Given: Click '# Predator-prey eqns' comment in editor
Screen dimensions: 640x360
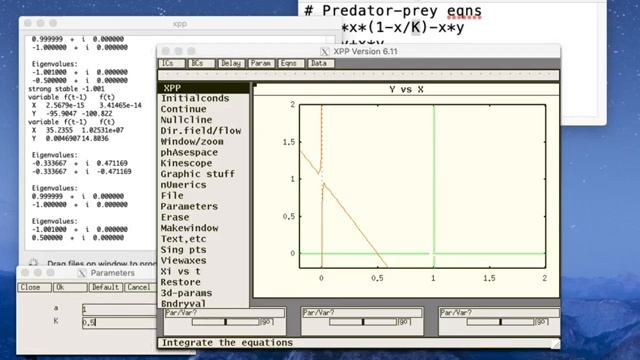Looking at the screenshot, I should click(393, 11).
